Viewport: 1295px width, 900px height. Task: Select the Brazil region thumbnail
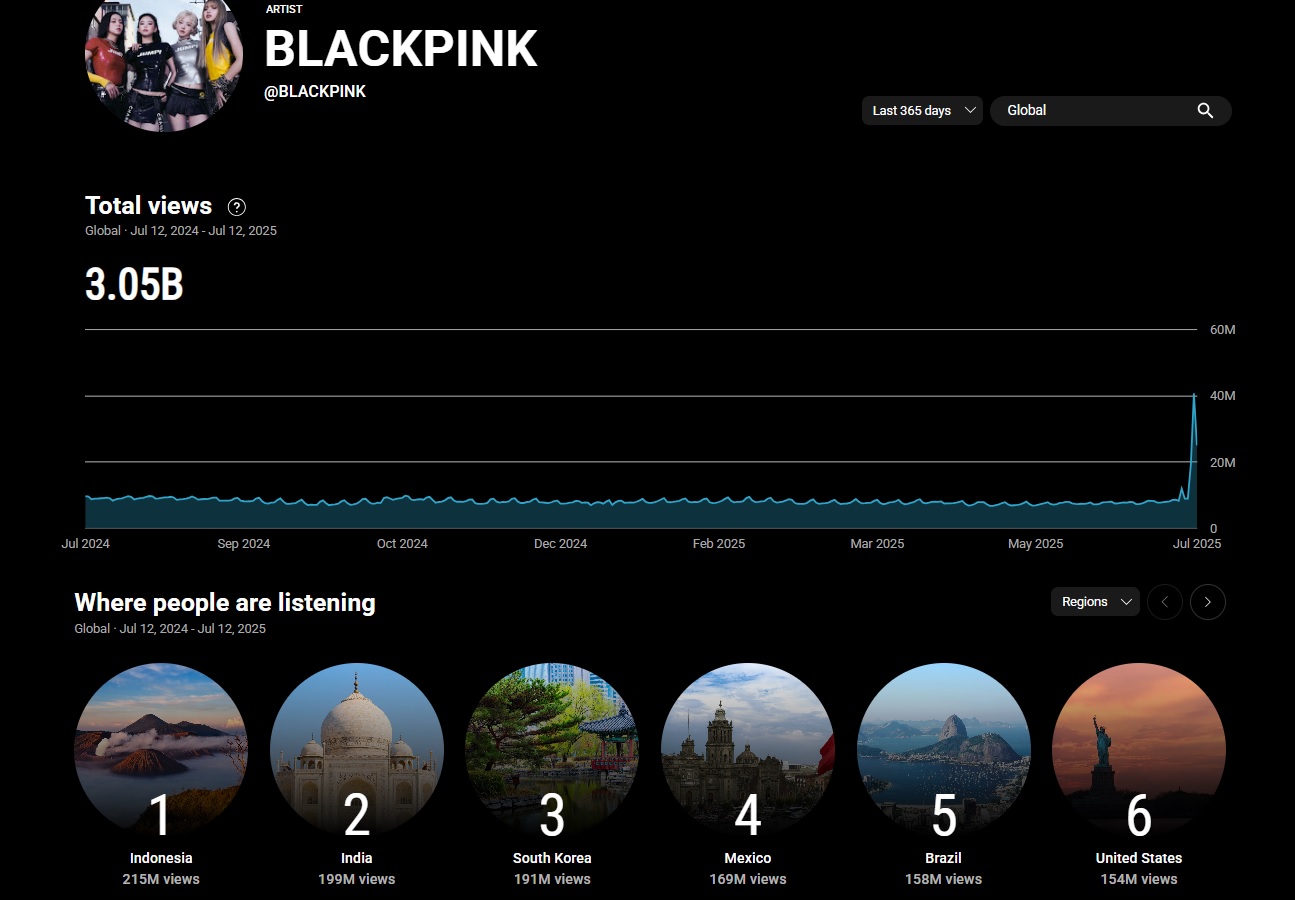[x=944, y=750]
